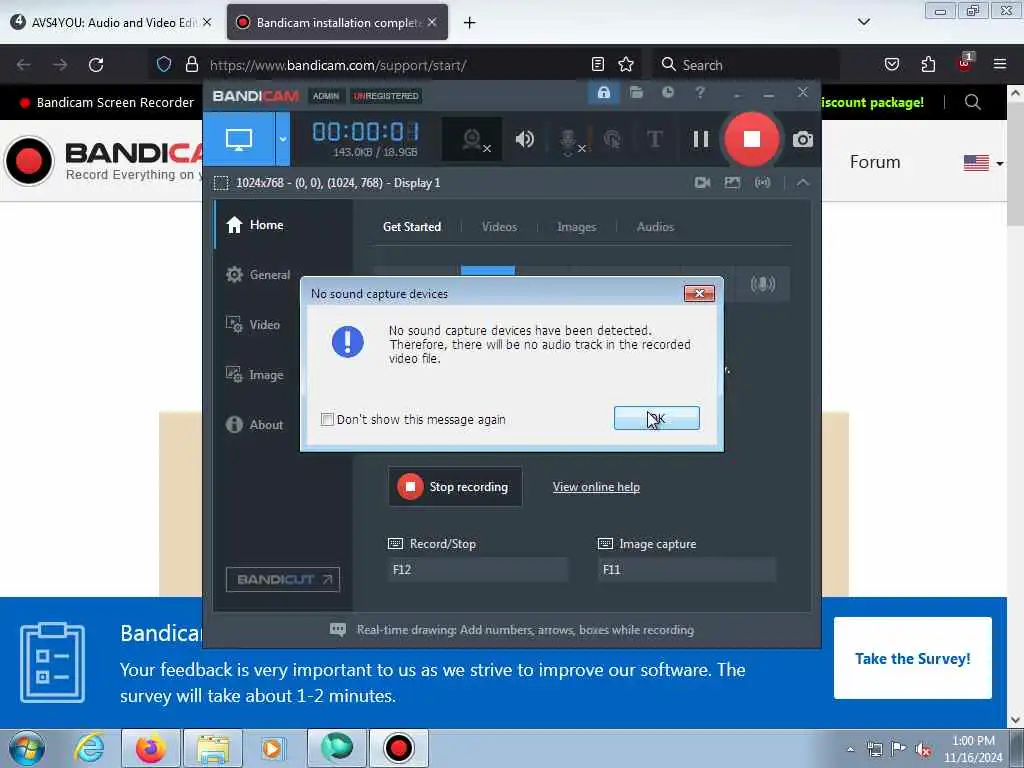The image size is (1024, 768).
Task: Click the real-time drawing tip message icon
Action: [338, 630]
